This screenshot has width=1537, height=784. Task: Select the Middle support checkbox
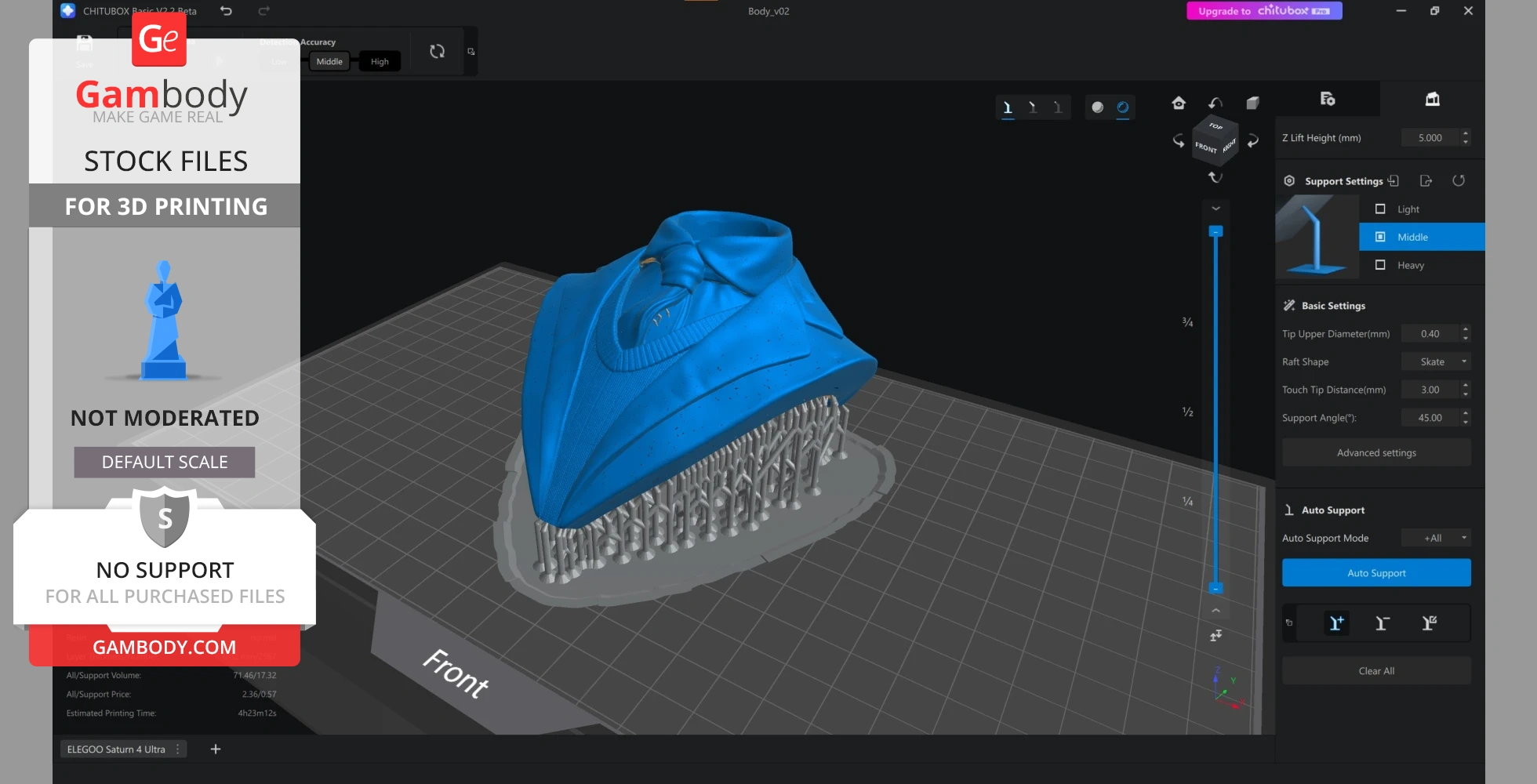tap(1380, 237)
